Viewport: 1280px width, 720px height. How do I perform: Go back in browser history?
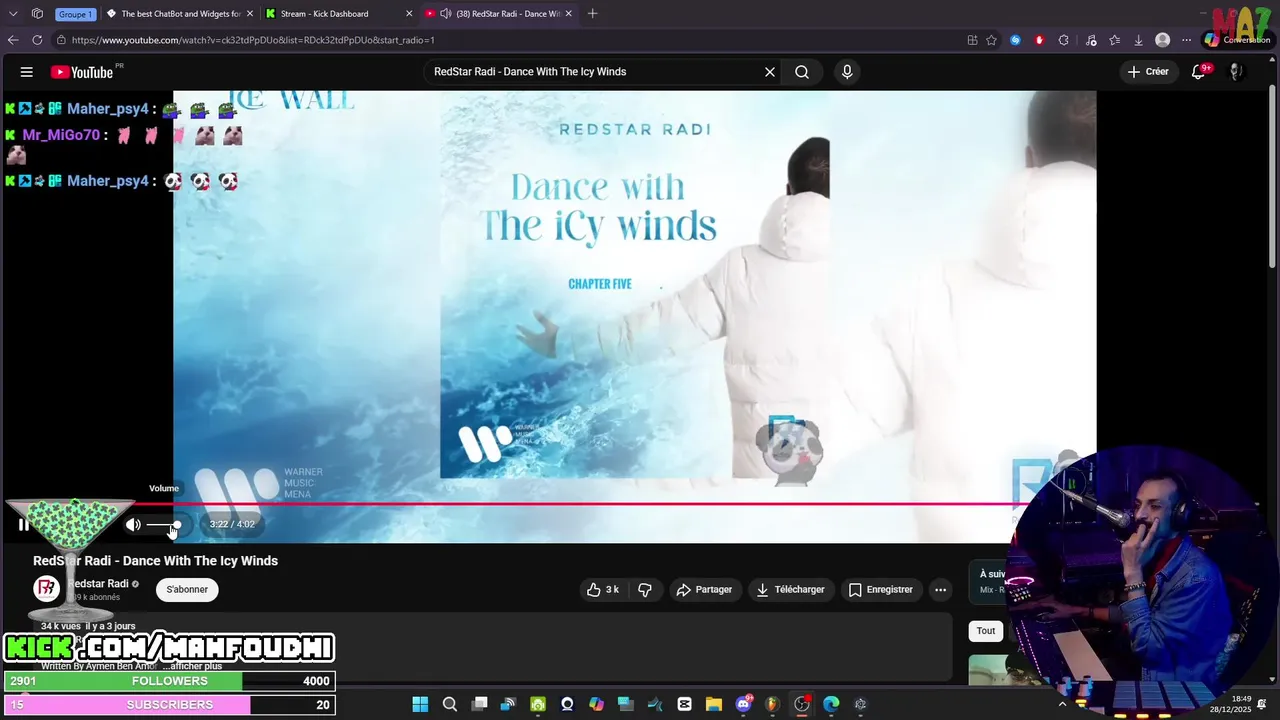coord(13,40)
